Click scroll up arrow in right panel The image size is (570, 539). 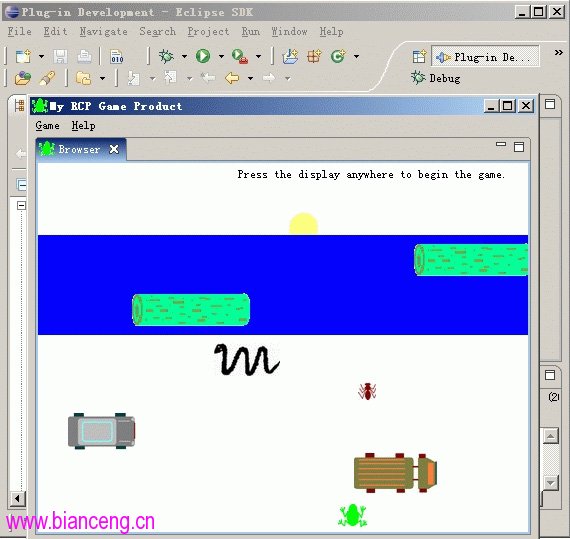pos(551,435)
